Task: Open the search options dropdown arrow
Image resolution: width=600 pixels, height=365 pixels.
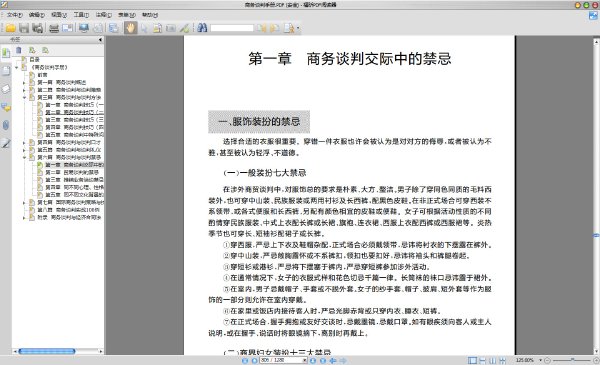Action: pos(298,28)
